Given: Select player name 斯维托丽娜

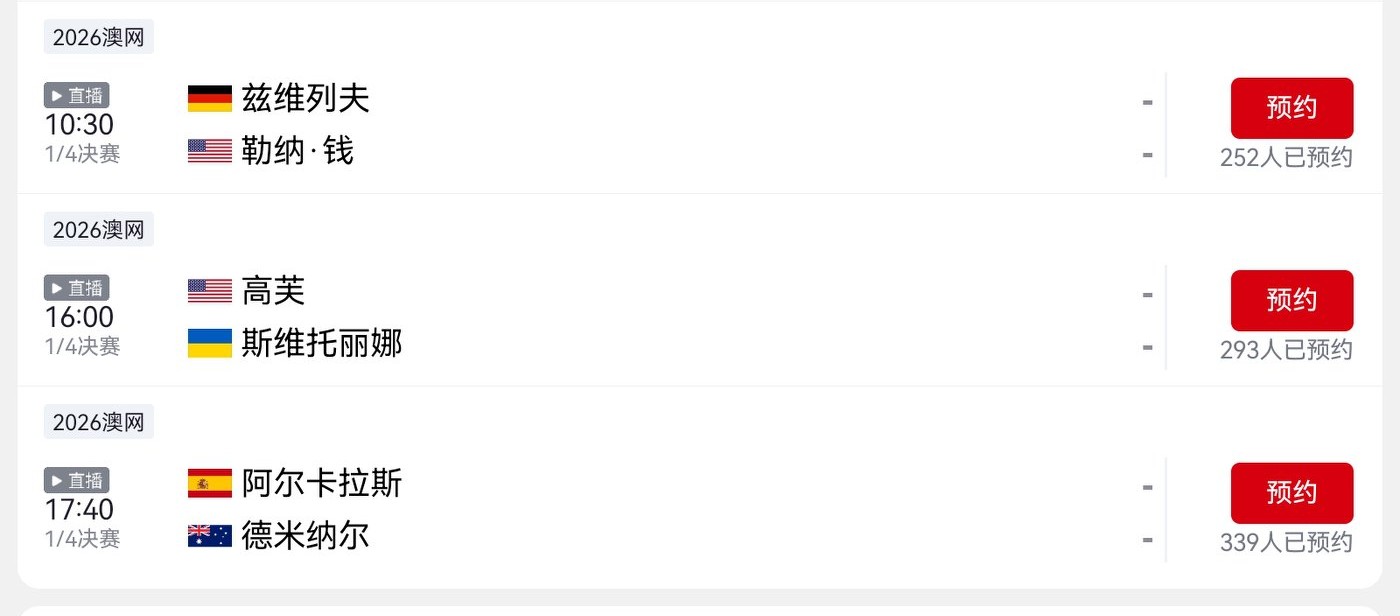Looking at the screenshot, I should (x=322, y=344).
